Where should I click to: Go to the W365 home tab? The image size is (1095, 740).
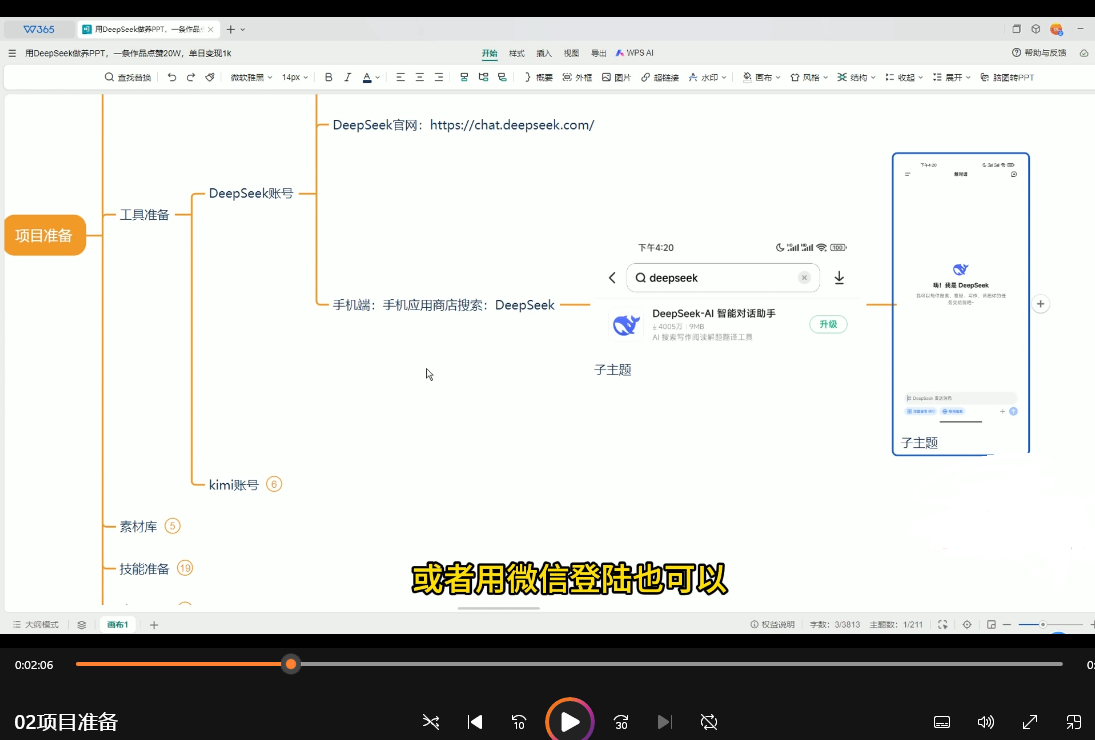pos(39,29)
